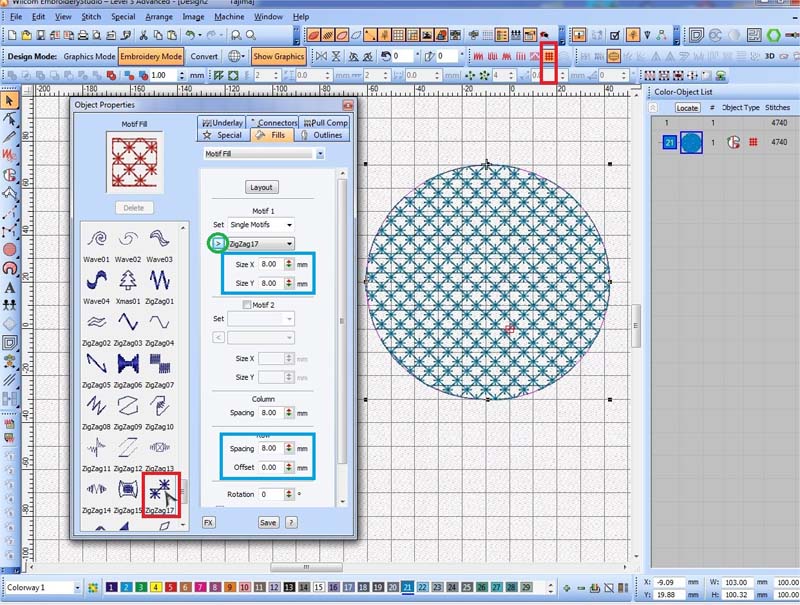Select the ZigZag06 motif pattern

tap(128, 364)
